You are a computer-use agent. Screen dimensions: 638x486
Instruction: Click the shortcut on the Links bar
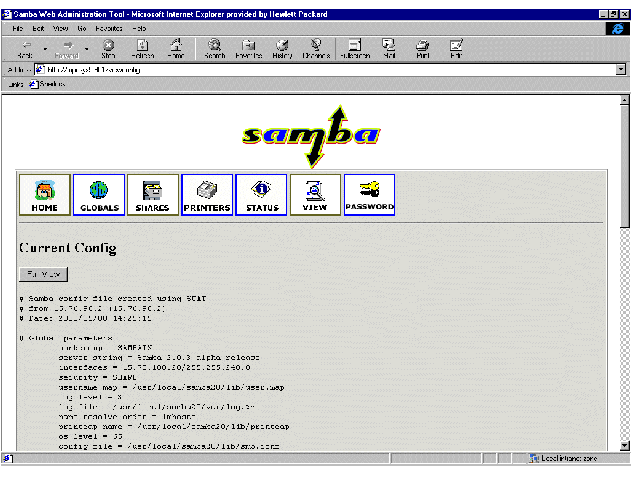48,84
